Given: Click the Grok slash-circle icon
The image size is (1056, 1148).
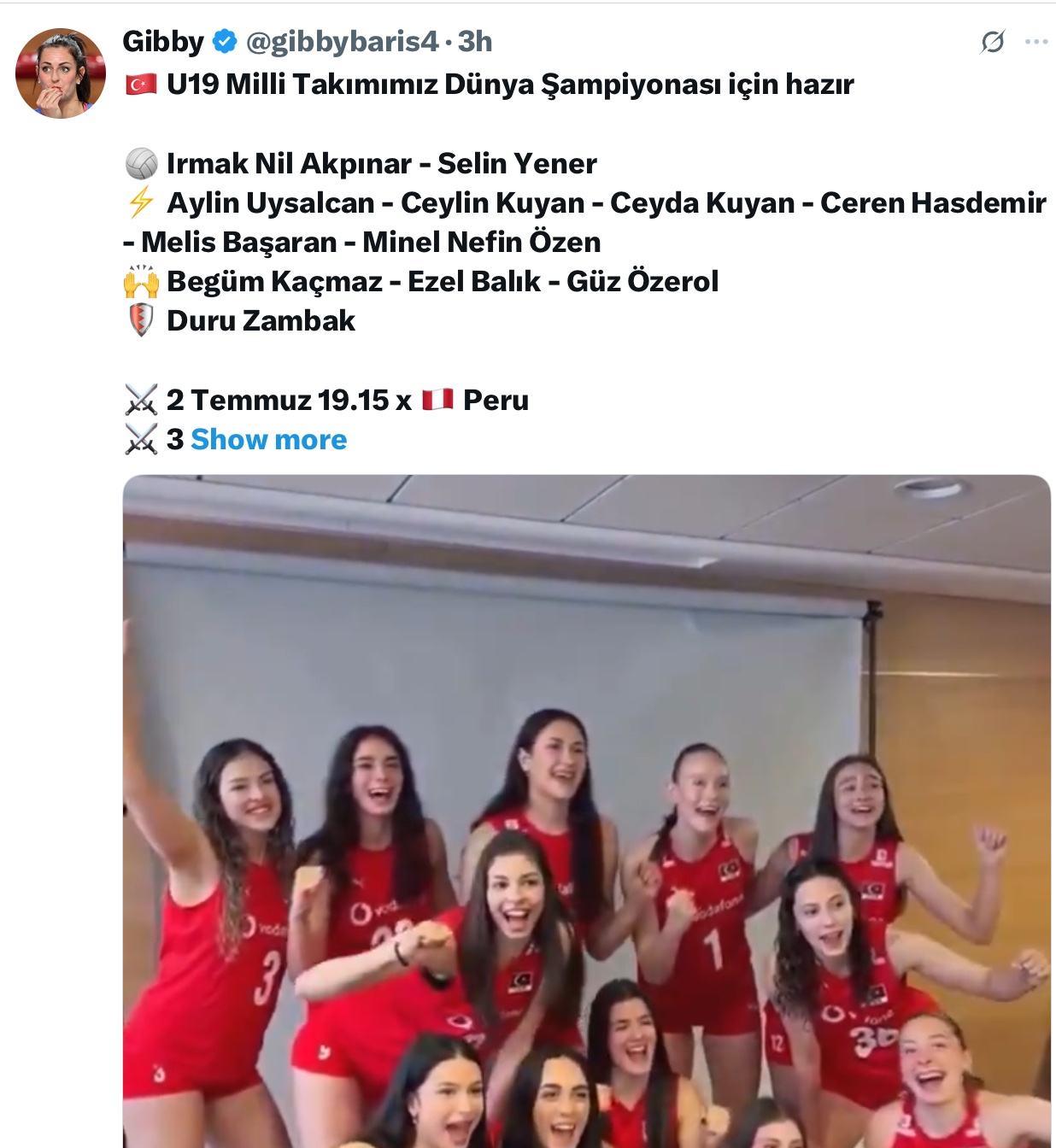Looking at the screenshot, I should coord(993,42).
